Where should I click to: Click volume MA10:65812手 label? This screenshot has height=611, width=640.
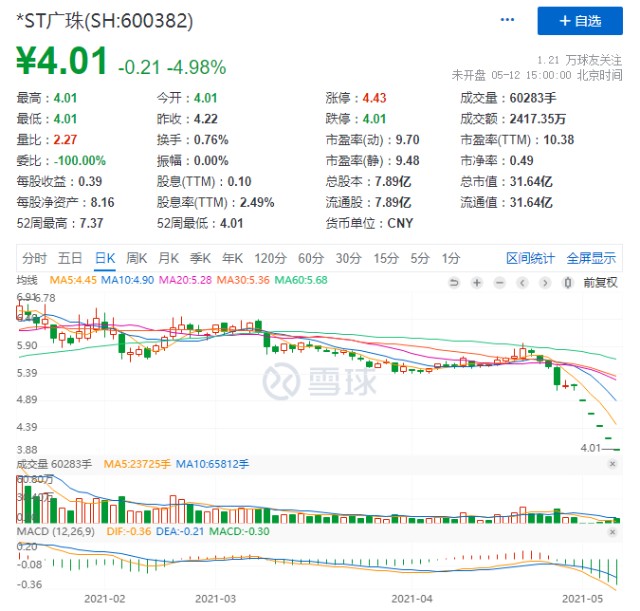[x=212, y=464]
